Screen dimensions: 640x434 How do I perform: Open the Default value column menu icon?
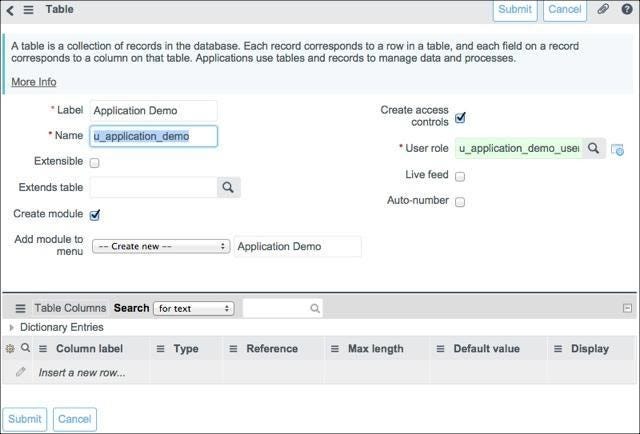(x=440, y=349)
